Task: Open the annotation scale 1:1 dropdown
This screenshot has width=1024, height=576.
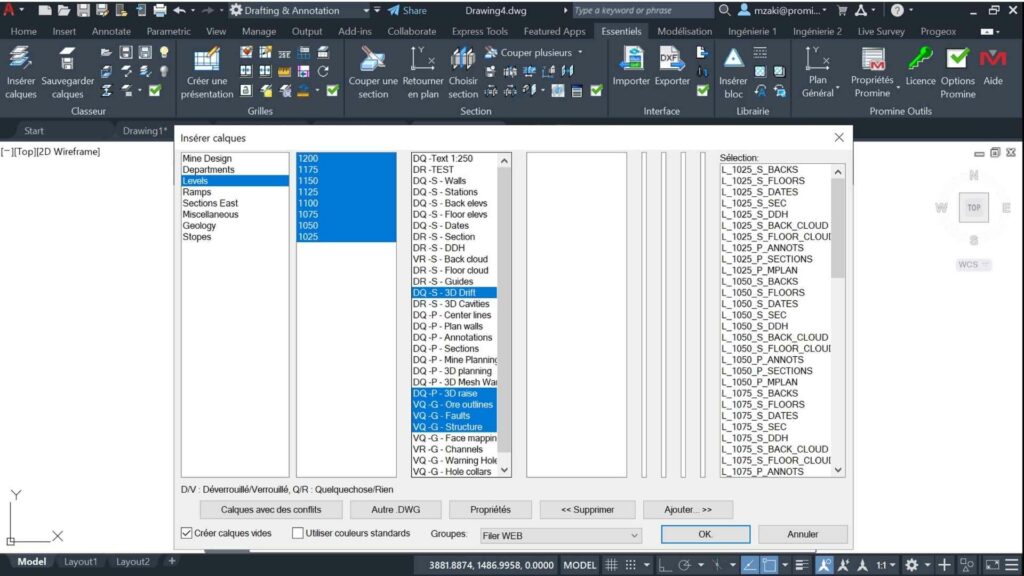Action: tap(885, 565)
